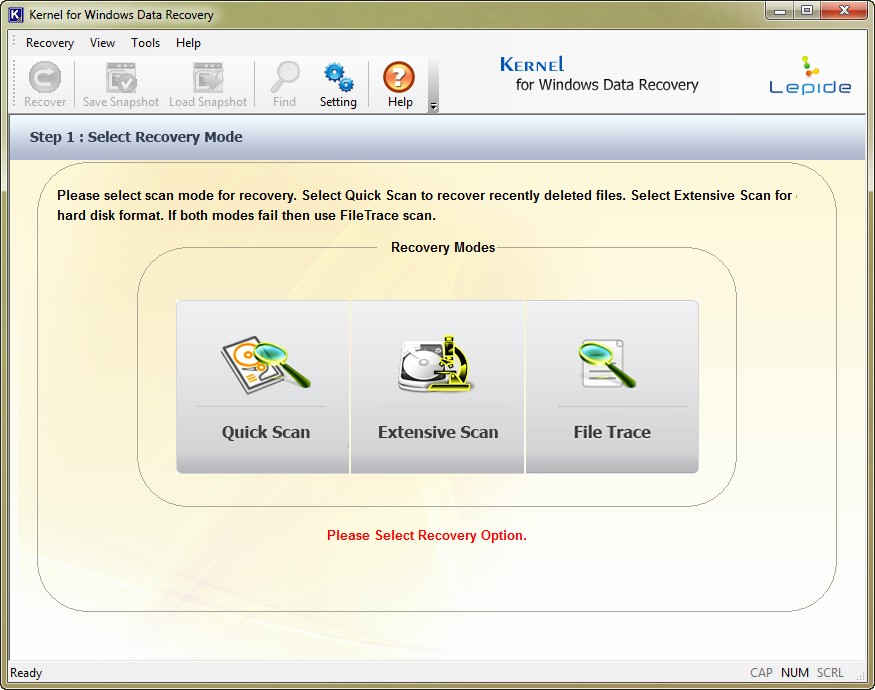The height and width of the screenshot is (690, 875).
Task: Click the Kernel app icon in title bar
Action: coord(16,15)
